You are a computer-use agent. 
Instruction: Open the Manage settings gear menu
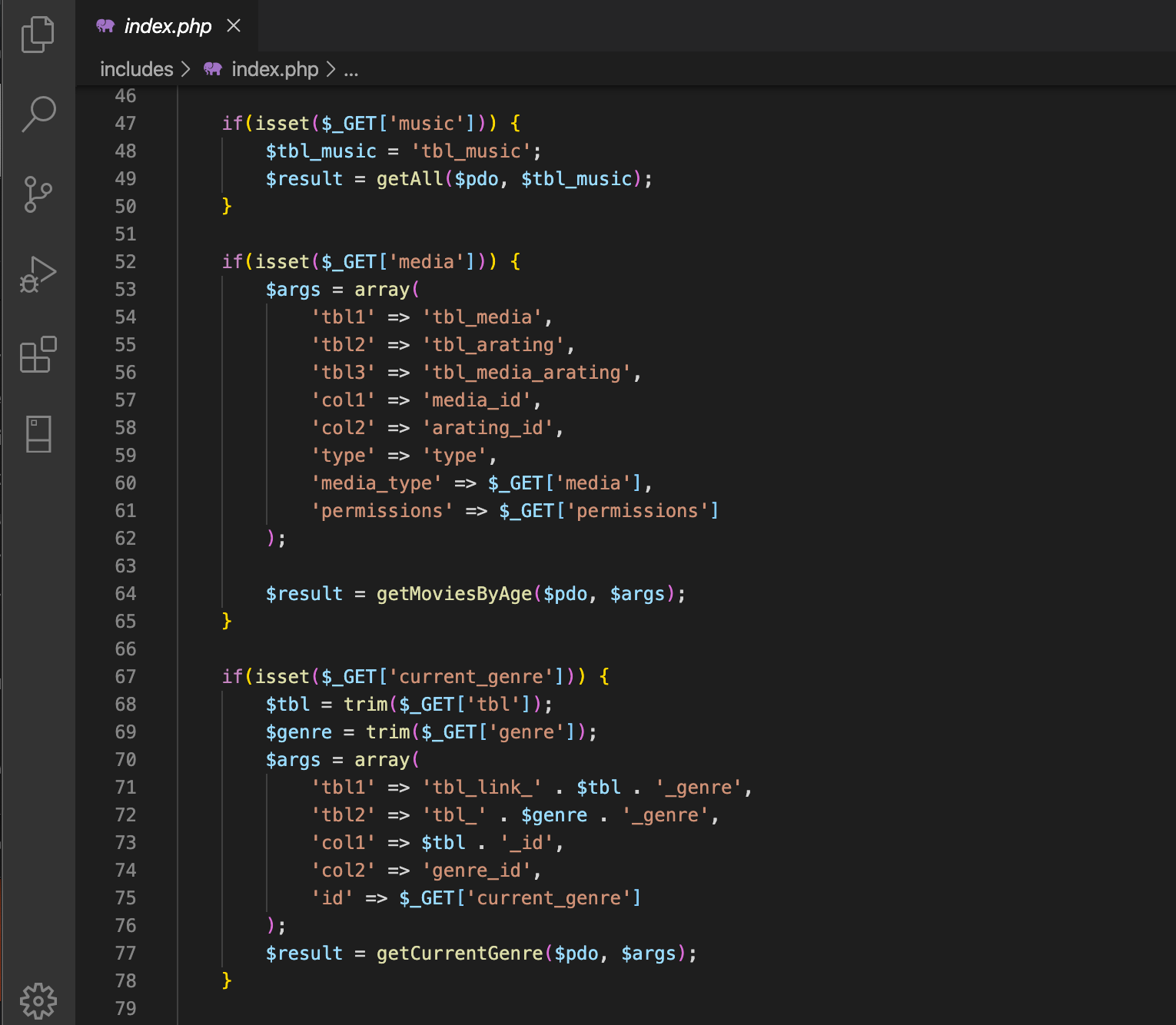point(38,1000)
